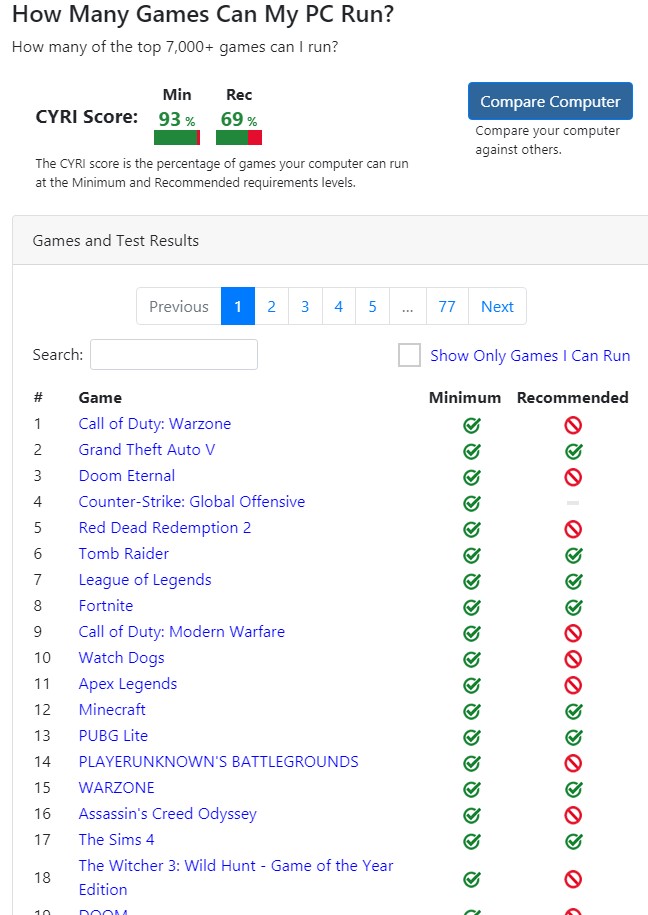Click Show Only Games I Can Run label
The image size is (648, 915).
530,355
